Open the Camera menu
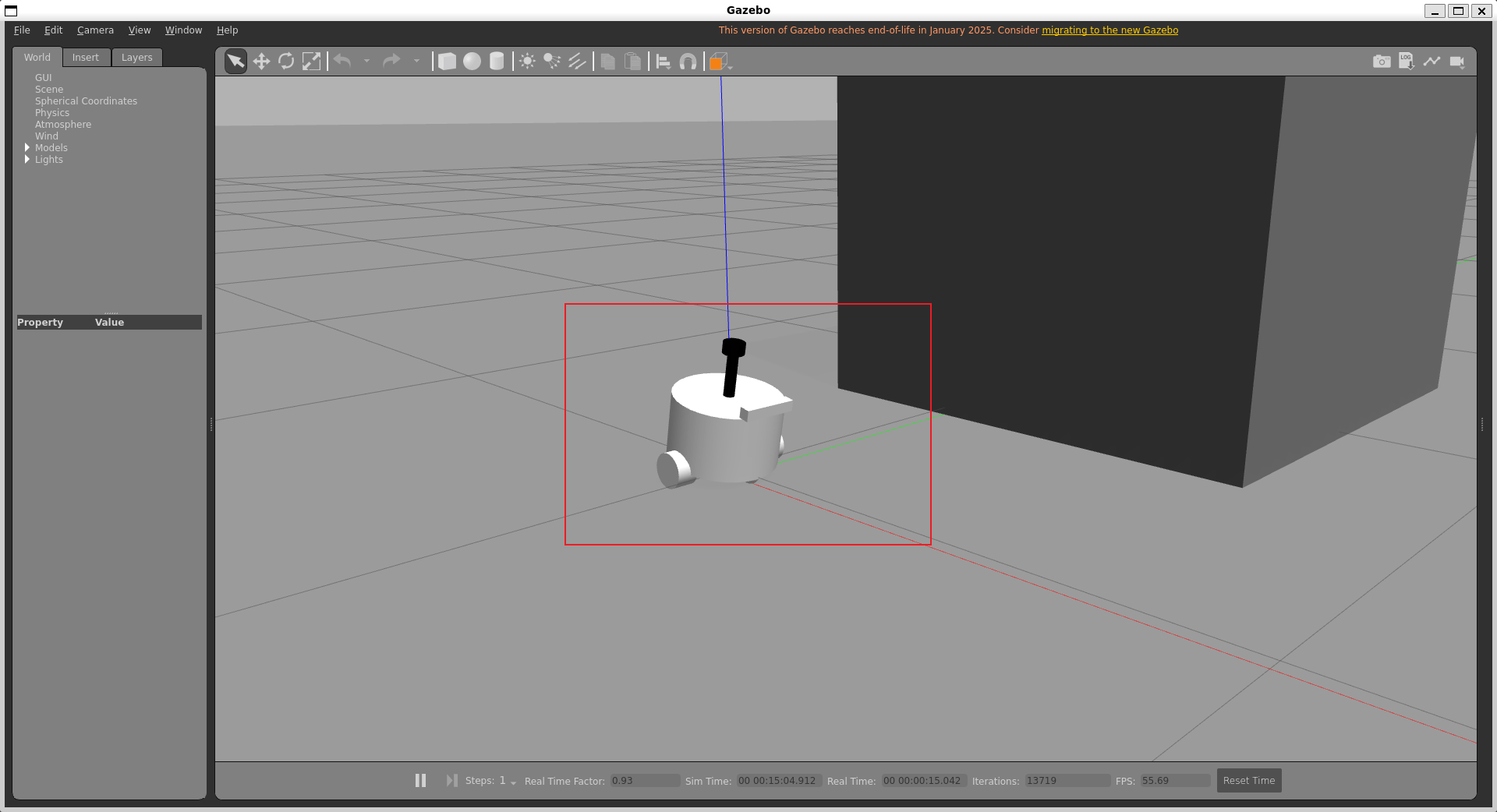Viewport: 1497px width, 812px height. point(95,30)
